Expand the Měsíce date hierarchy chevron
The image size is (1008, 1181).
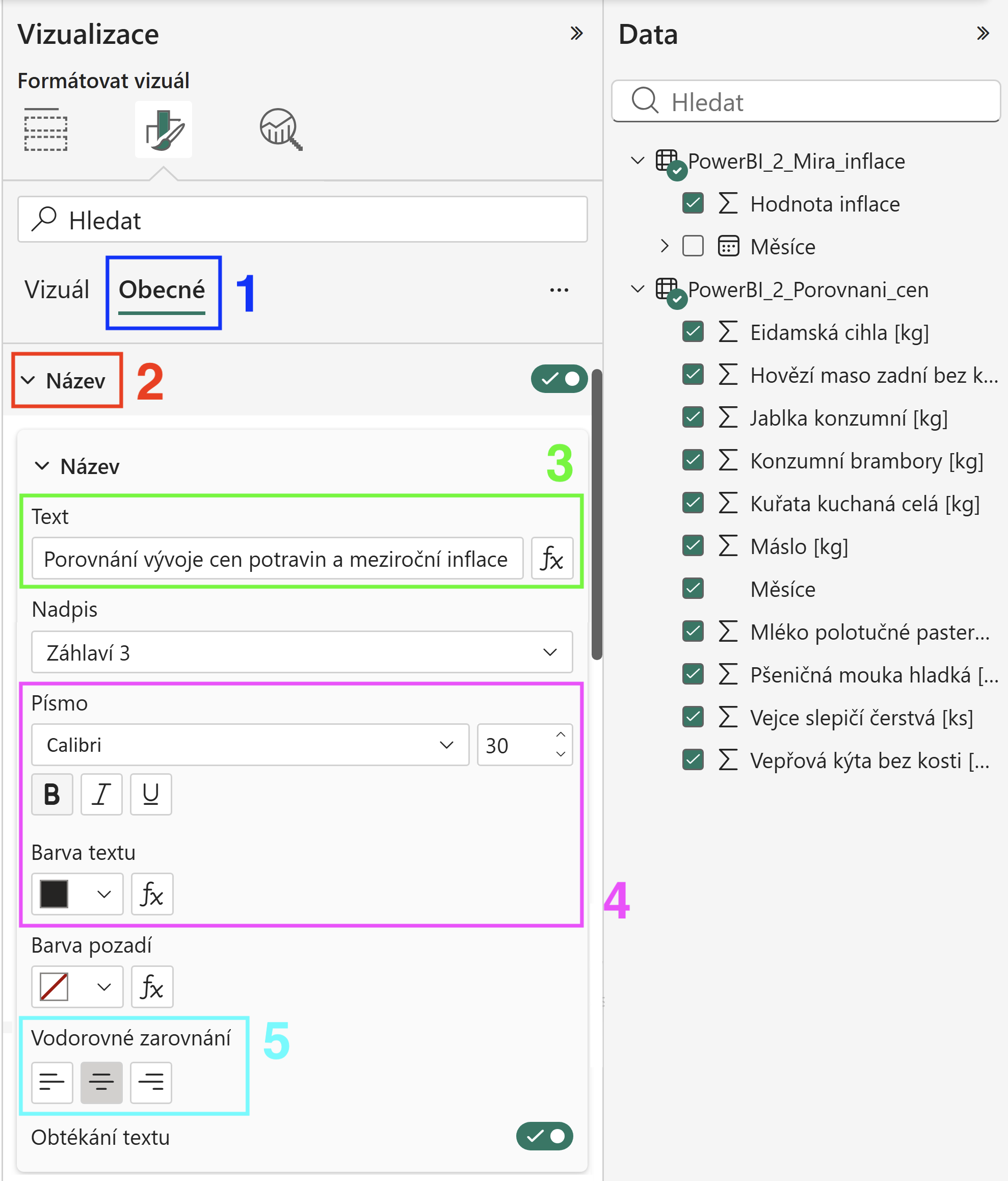665,246
